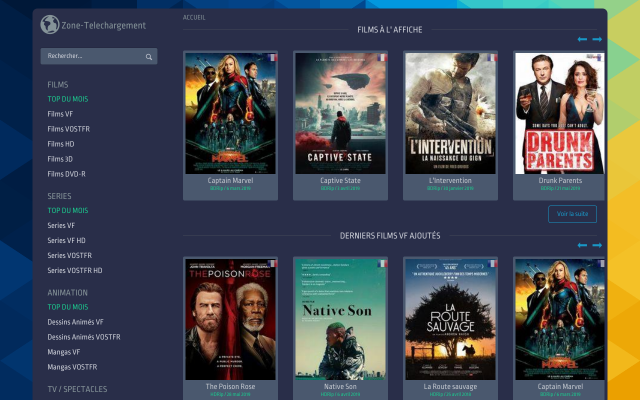This screenshot has height=400, width=640.
Task: Open Films 3D category
Action: pyautogui.click(x=60, y=159)
